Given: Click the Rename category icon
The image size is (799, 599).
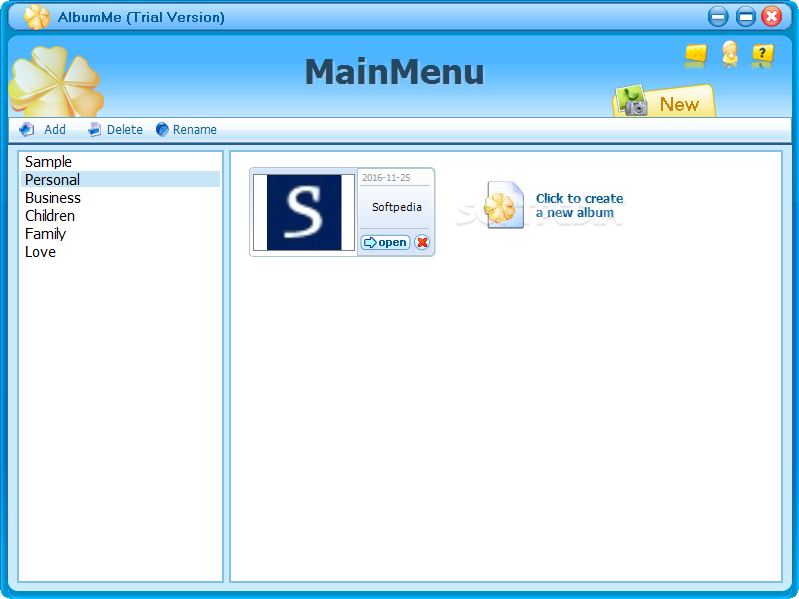Looking at the screenshot, I should point(162,130).
